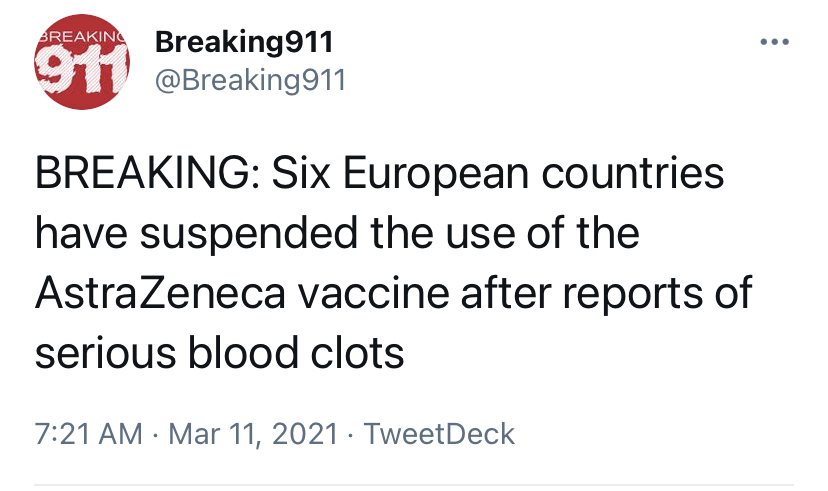Click the word serious in the tweet
Viewport: 828px width, 491px height.
(105, 353)
